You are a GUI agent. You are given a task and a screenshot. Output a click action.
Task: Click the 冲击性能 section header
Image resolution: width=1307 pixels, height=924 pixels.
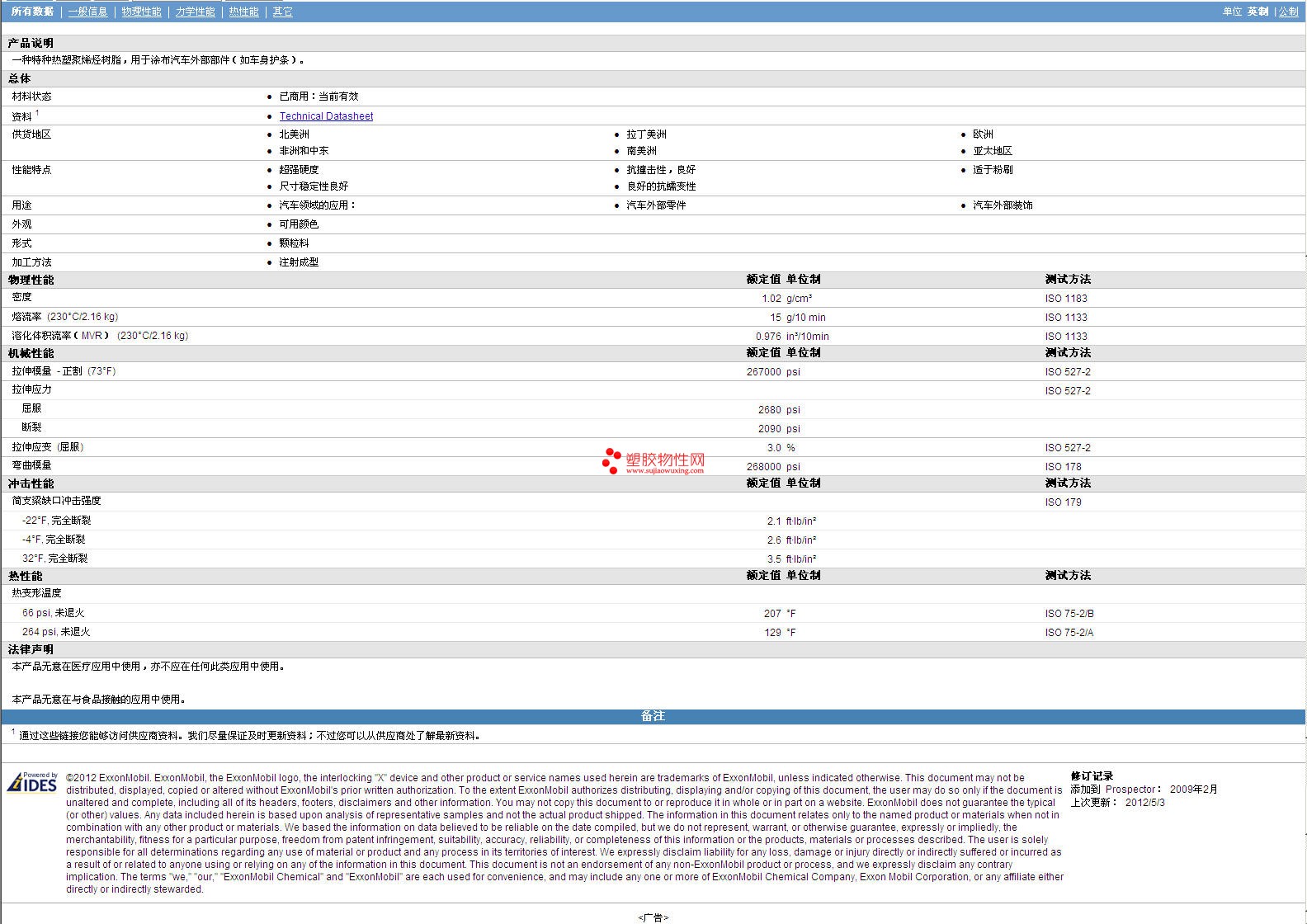[x=31, y=483]
